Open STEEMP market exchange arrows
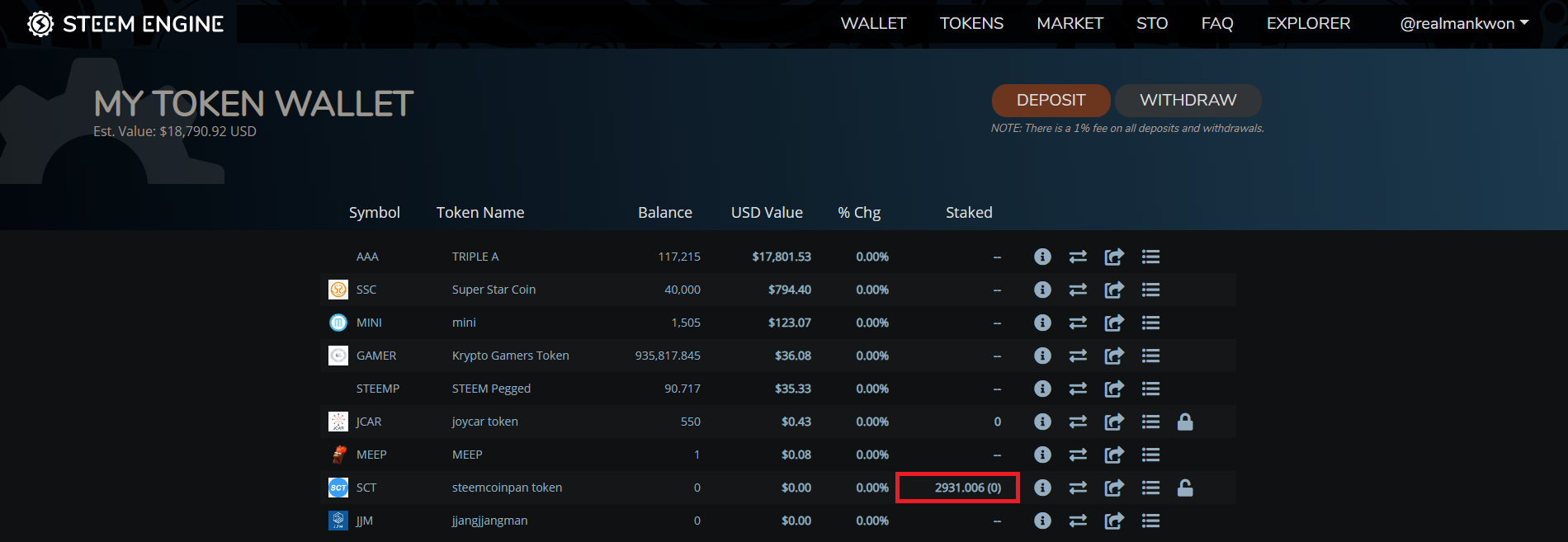Image resolution: width=1568 pixels, height=542 pixels. [1078, 389]
